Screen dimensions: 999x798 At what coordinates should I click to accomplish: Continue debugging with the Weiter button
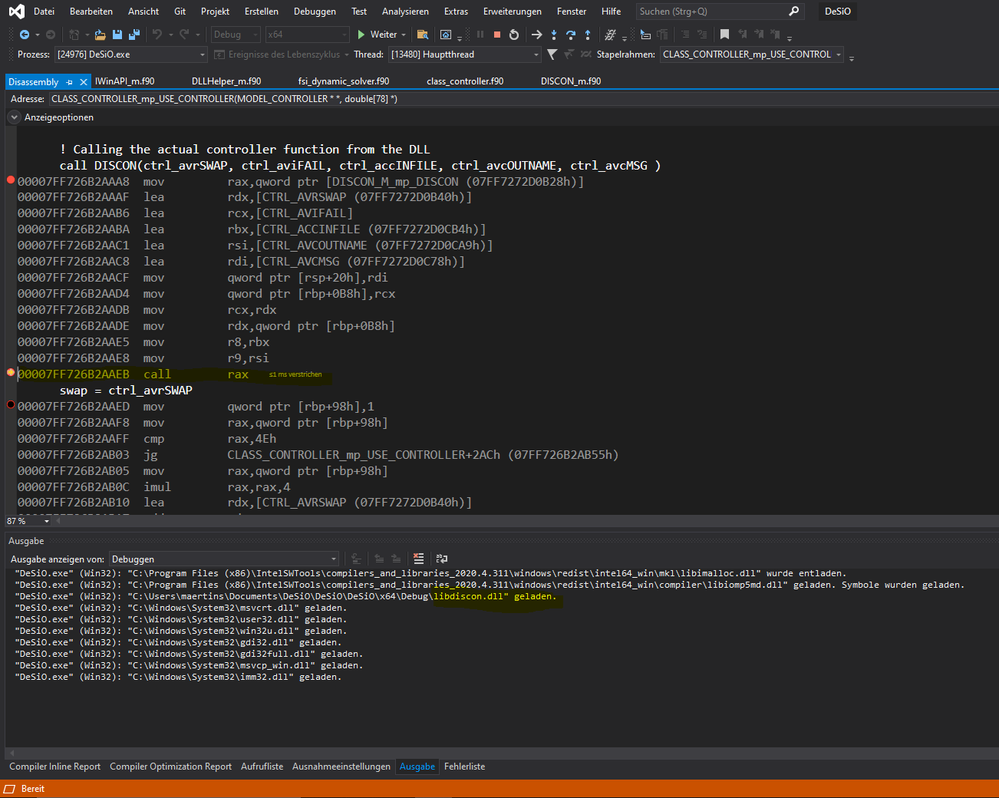pos(377,34)
